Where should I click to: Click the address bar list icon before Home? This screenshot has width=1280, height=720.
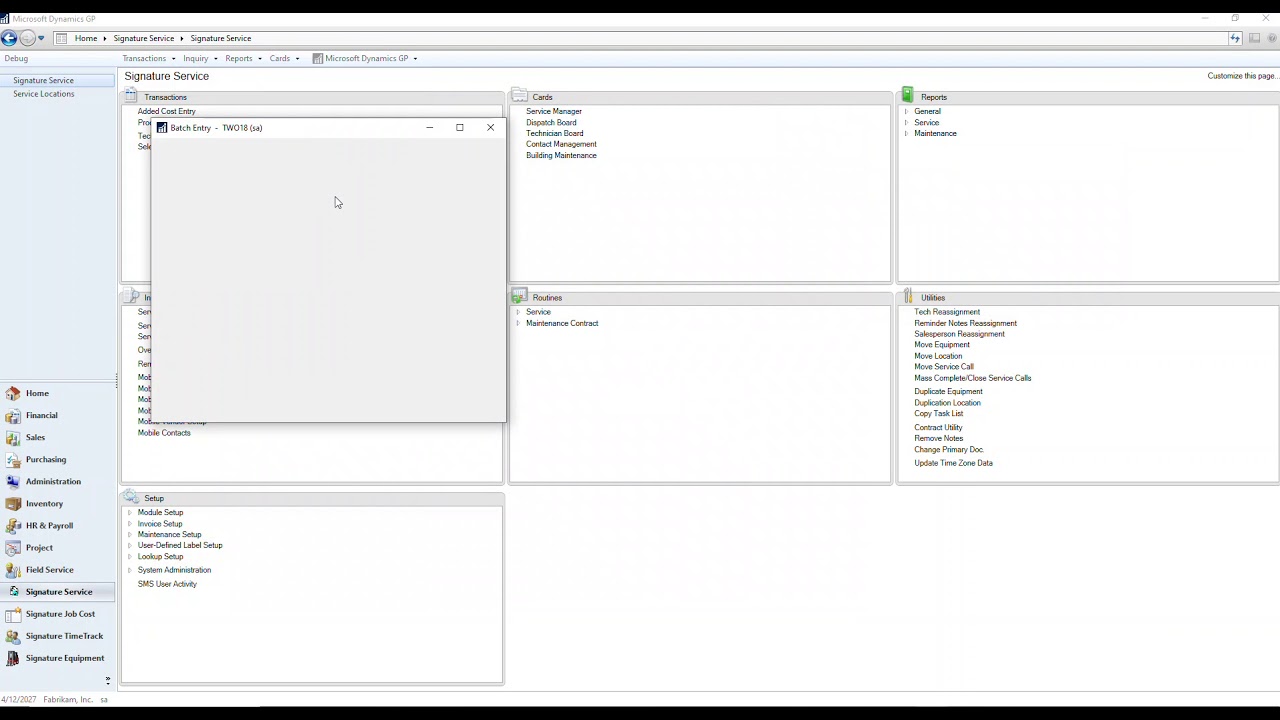click(x=61, y=38)
